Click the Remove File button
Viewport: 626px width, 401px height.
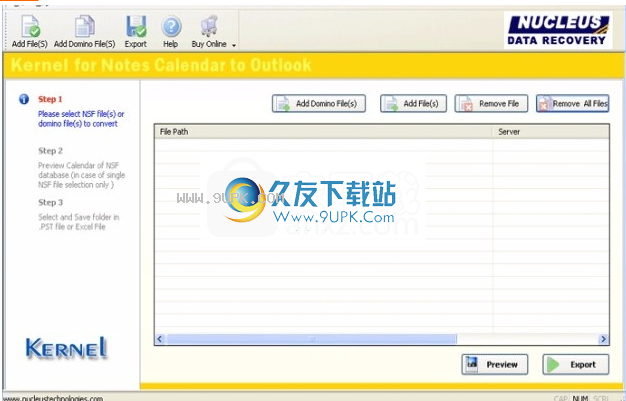click(491, 104)
